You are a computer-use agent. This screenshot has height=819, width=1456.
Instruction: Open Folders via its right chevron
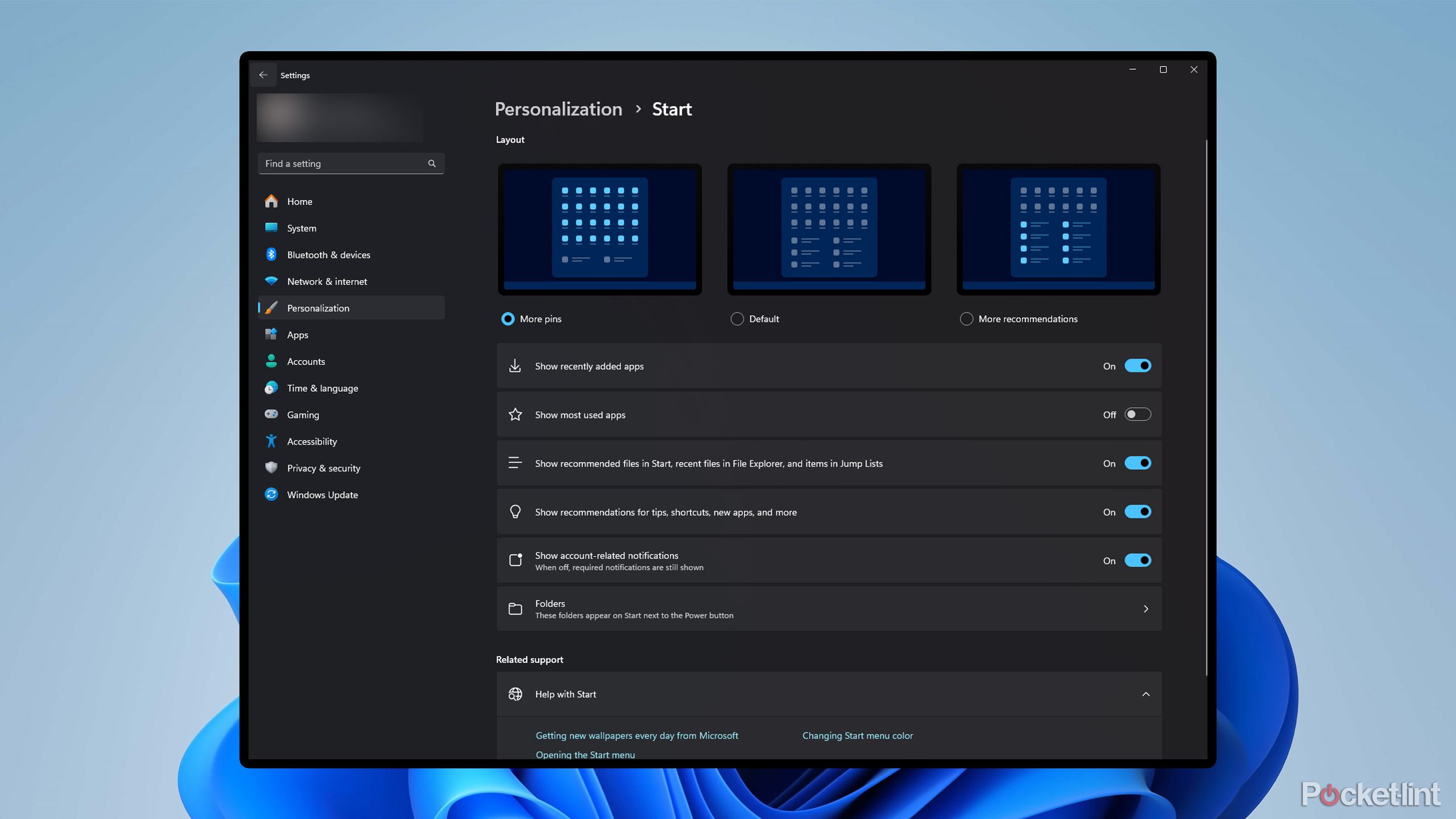(1145, 609)
